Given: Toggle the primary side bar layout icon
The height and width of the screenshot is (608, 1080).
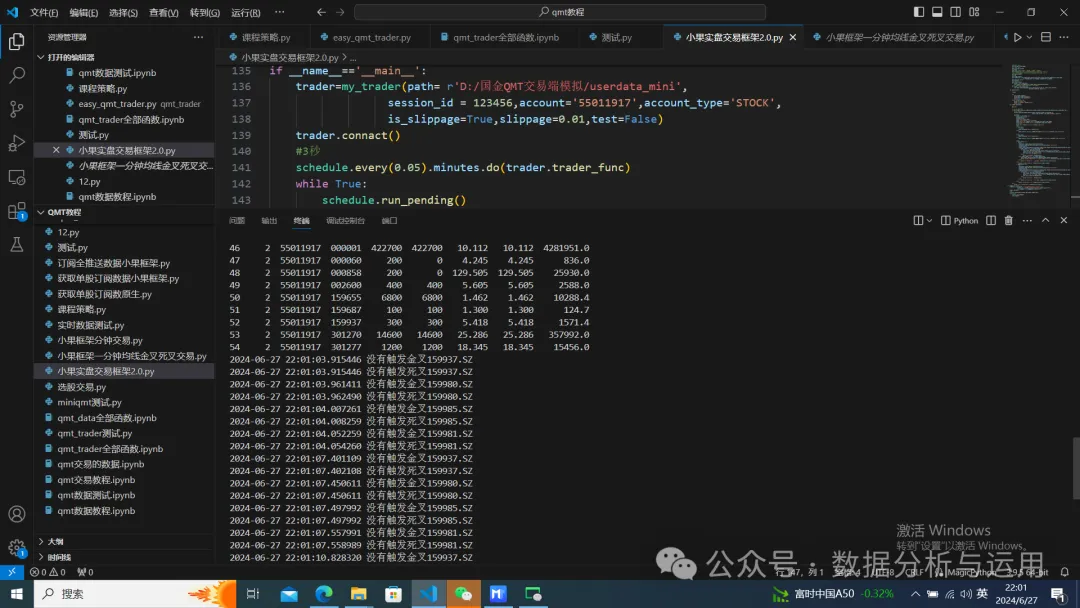Looking at the screenshot, I should click(919, 12).
